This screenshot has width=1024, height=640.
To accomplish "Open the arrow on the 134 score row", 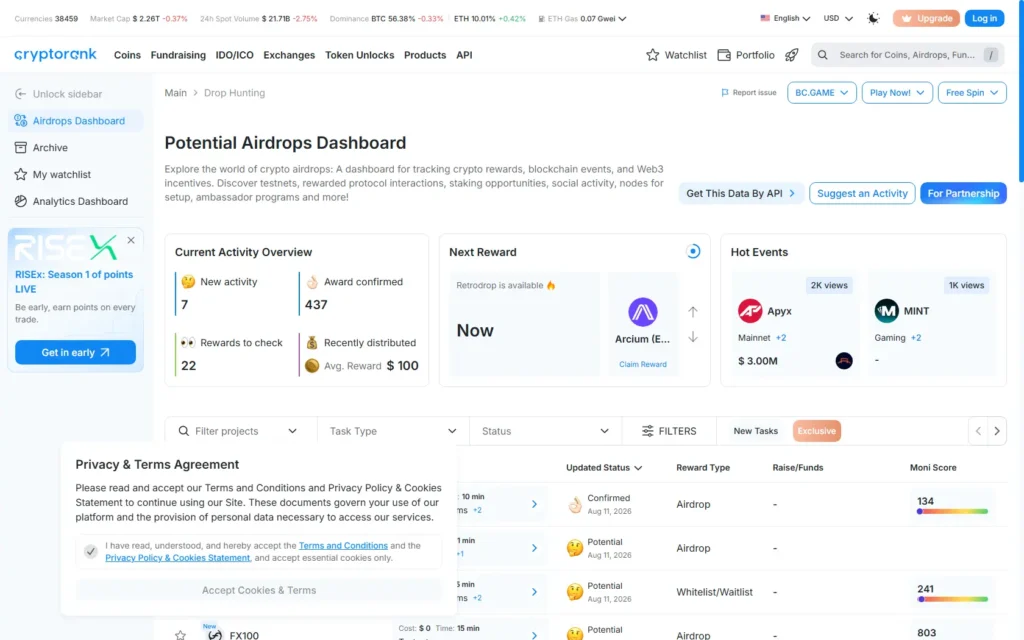I will tap(534, 504).
